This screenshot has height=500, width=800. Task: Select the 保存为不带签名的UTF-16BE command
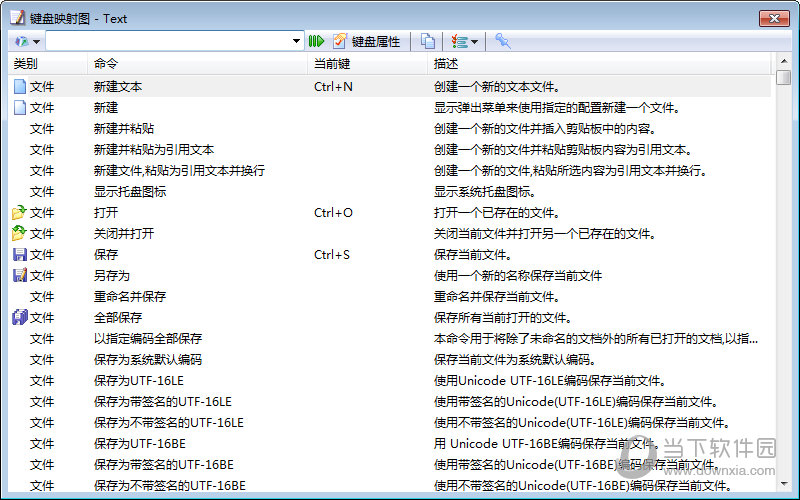pyautogui.click(x=169, y=485)
